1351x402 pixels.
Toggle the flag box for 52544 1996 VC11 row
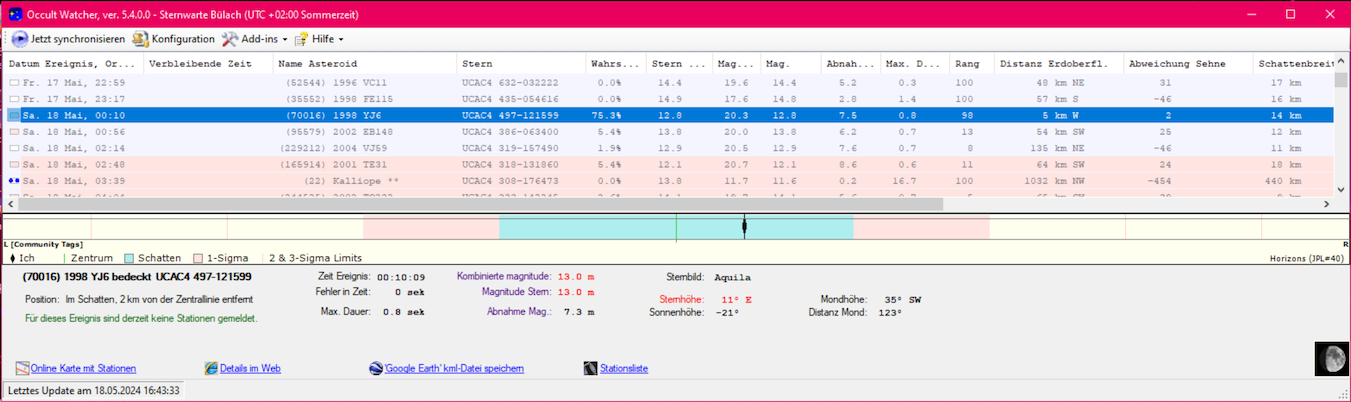coord(14,83)
